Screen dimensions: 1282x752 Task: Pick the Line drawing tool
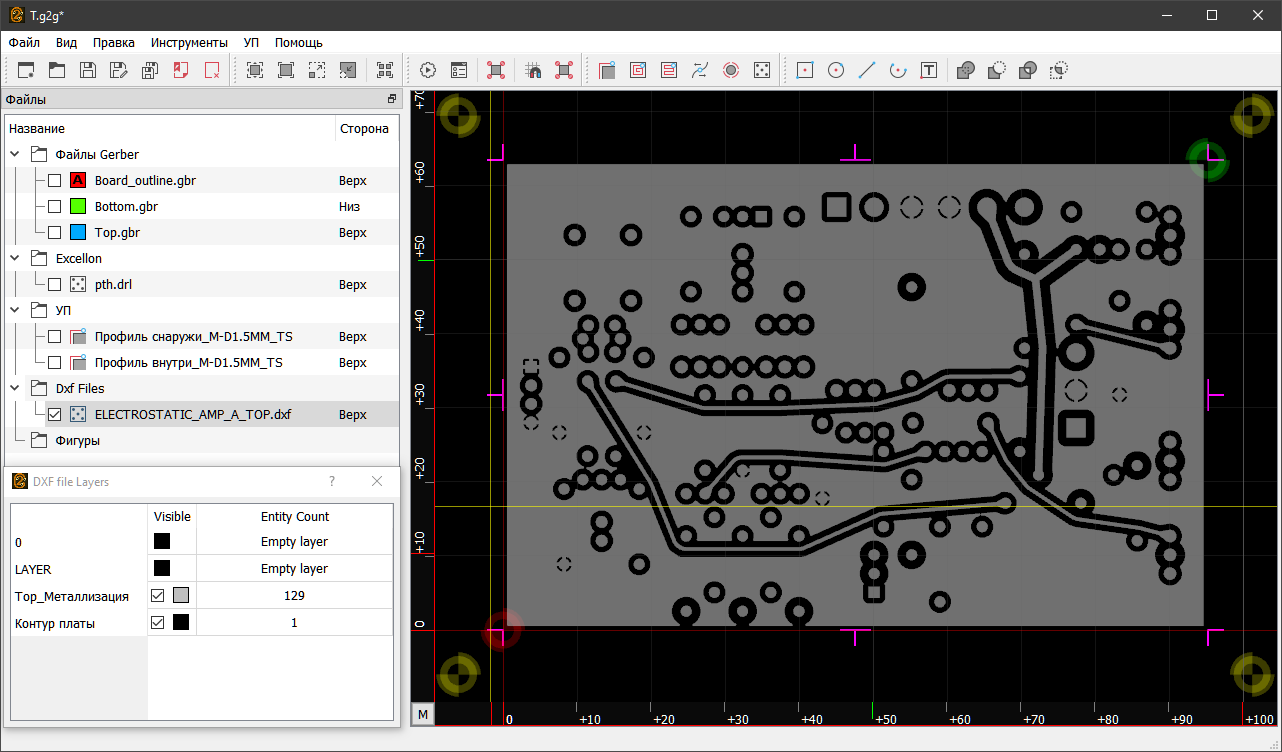point(867,70)
